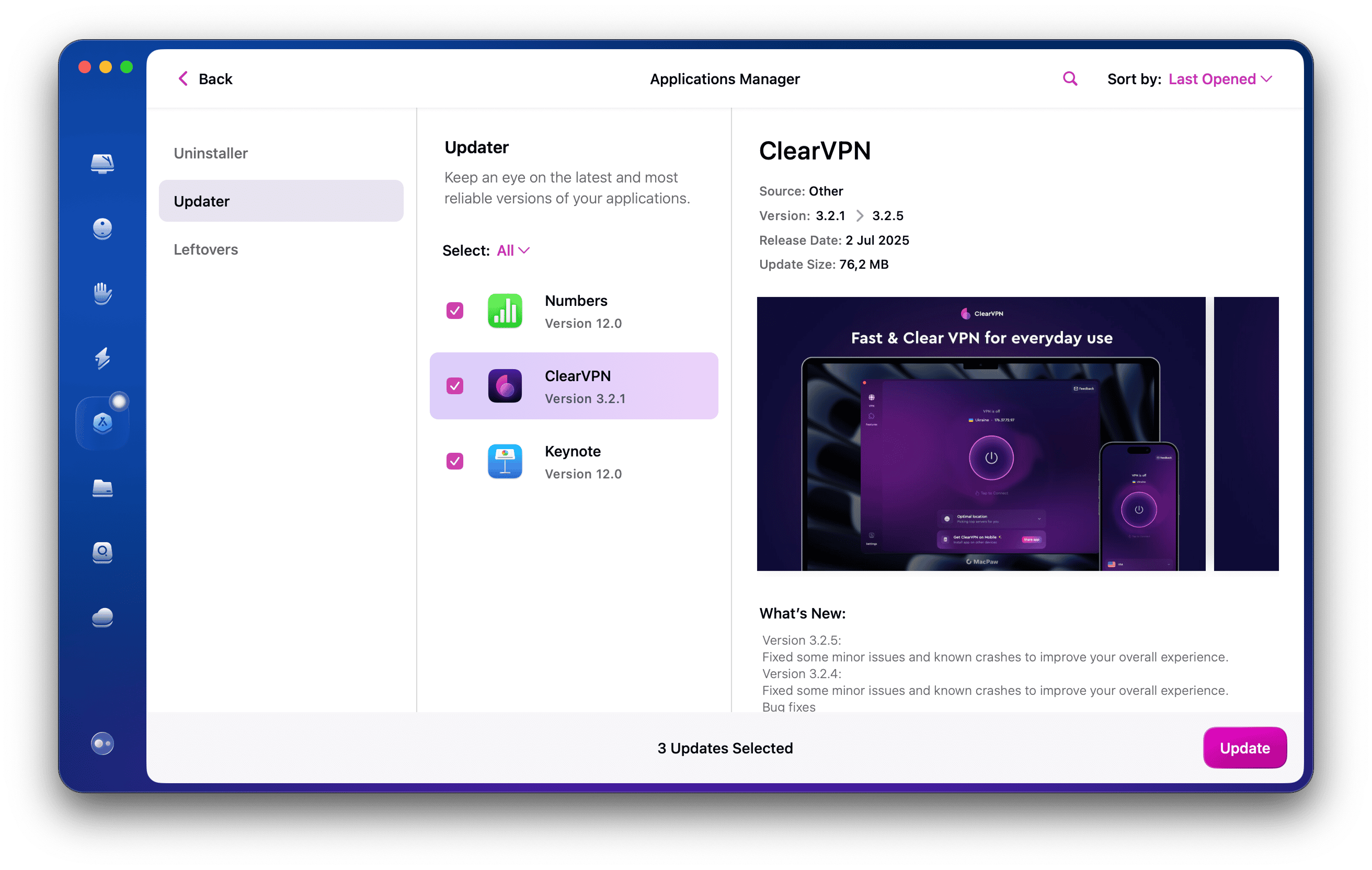Select the Cleanup monitor icon in sidebar
1372x870 pixels.
[102, 228]
